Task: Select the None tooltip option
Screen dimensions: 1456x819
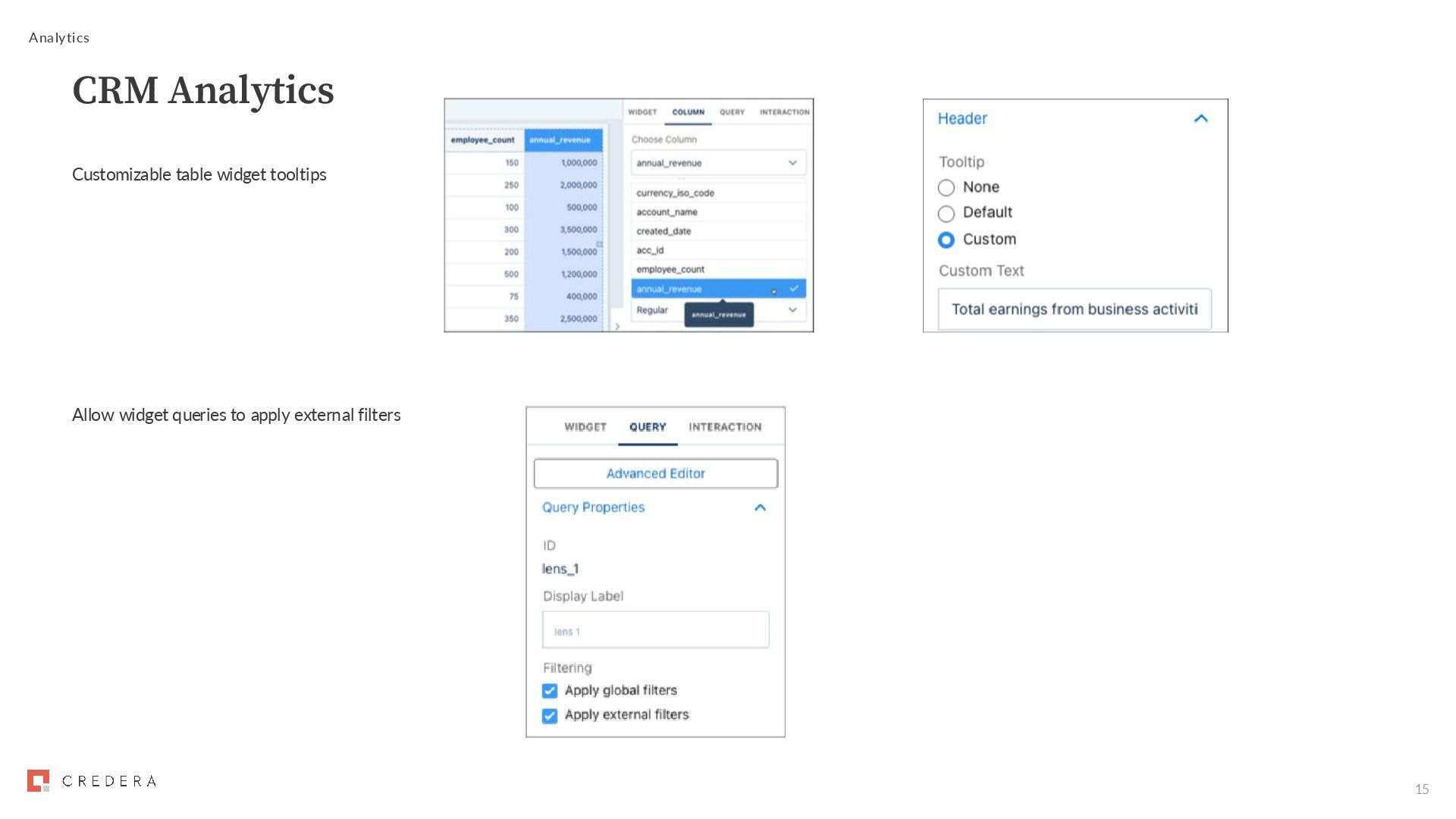Action: (x=946, y=187)
